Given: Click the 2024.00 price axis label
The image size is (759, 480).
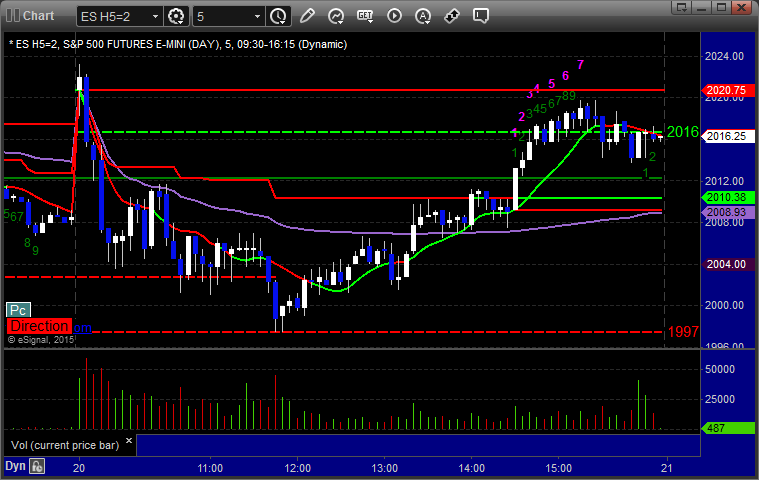Looking at the screenshot, I should coord(724,56).
